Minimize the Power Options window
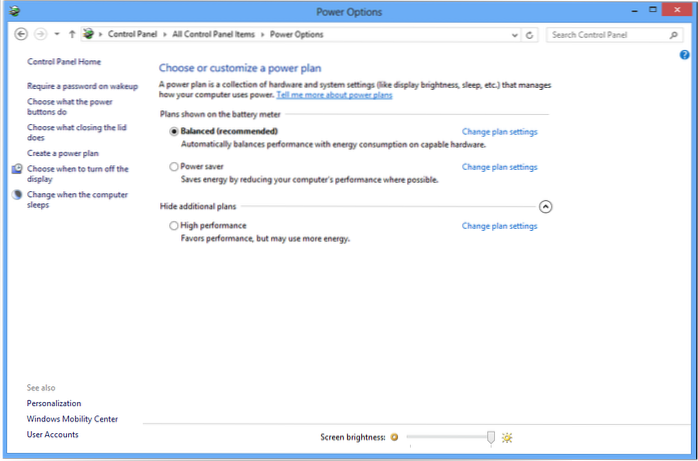The image size is (698, 461). coord(635,10)
